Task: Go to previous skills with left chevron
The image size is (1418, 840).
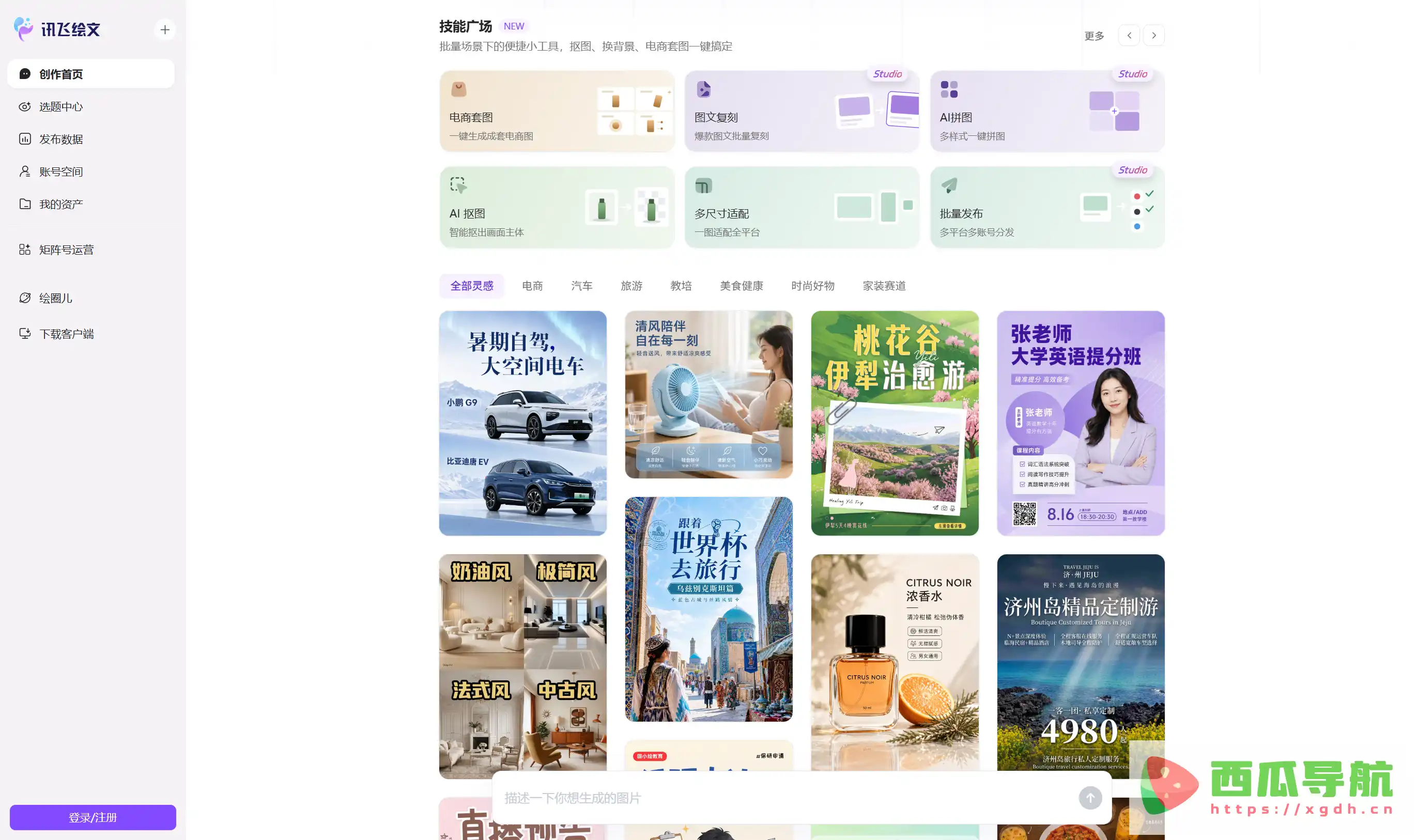Action: point(1129,35)
